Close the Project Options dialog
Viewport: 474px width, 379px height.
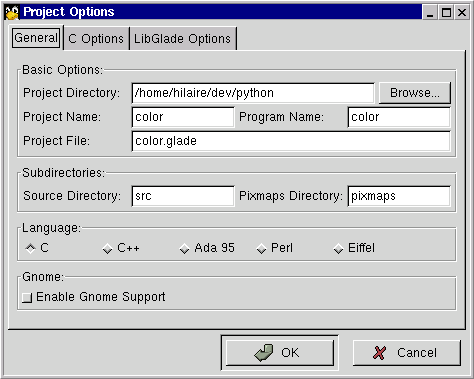(462, 13)
